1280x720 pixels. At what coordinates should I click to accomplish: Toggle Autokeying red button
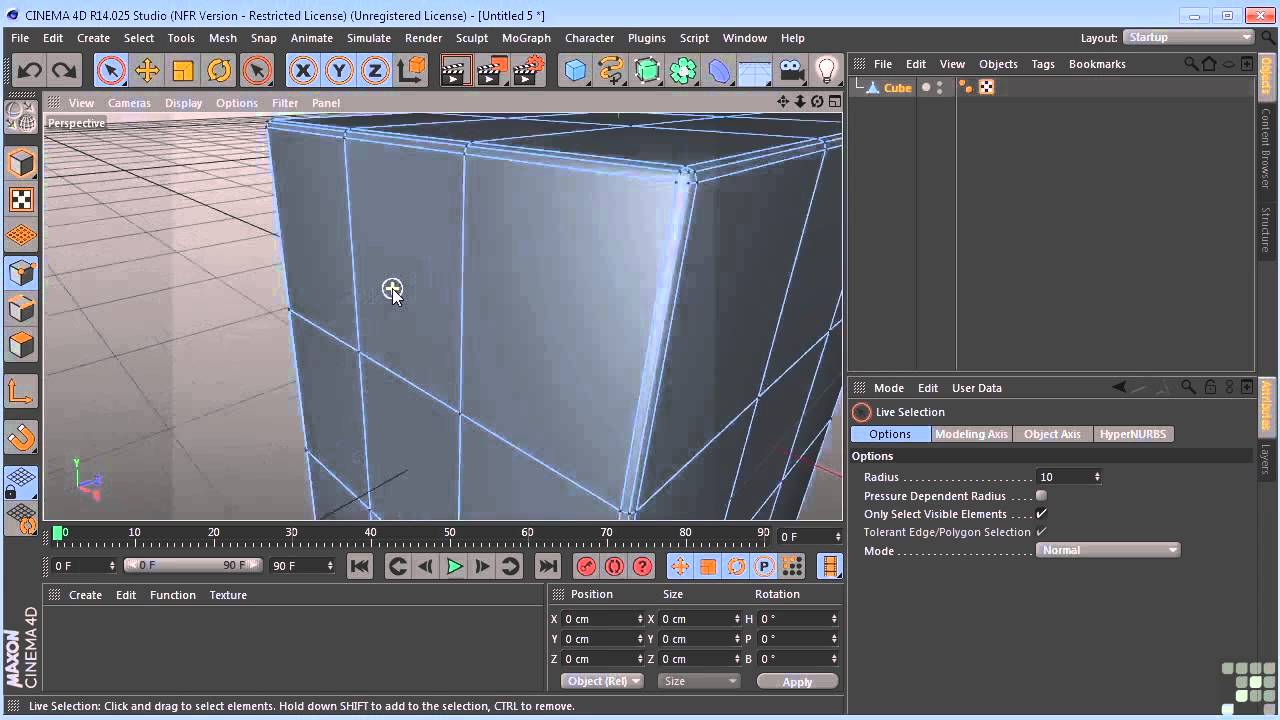[614, 566]
